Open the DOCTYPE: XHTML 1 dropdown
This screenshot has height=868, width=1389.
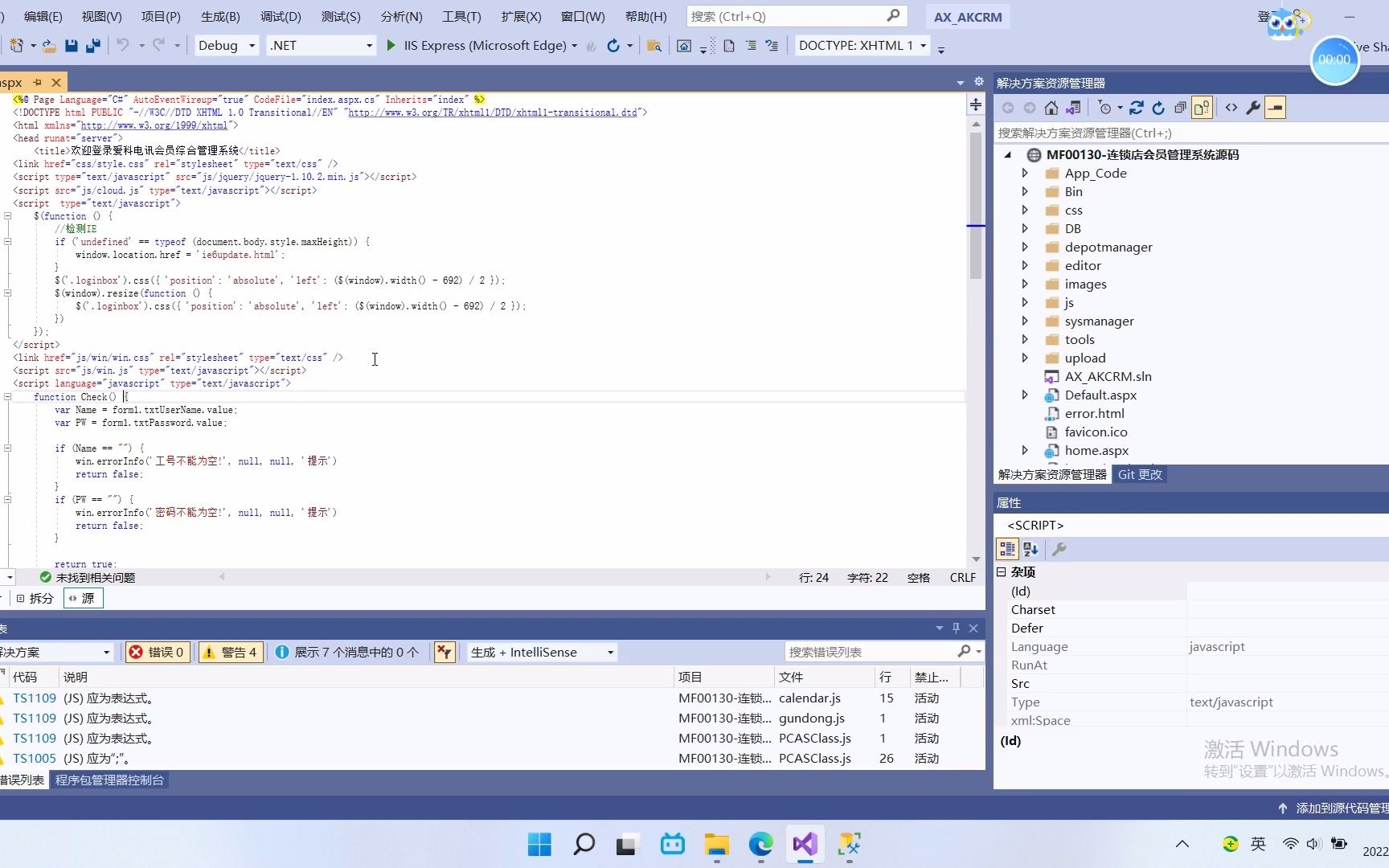(x=862, y=46)
